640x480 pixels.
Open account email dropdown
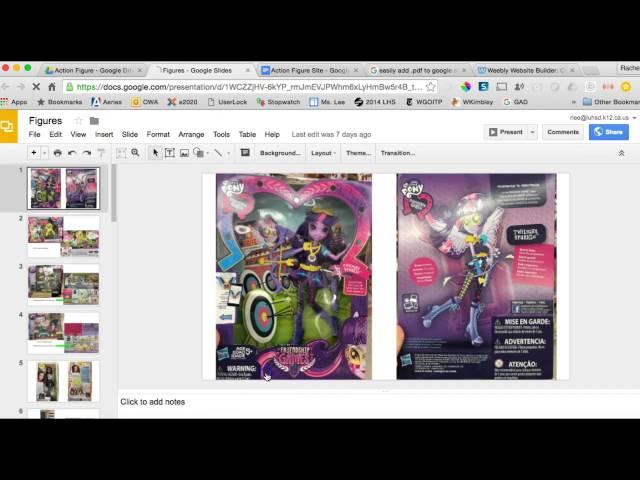tap(603, 118)
